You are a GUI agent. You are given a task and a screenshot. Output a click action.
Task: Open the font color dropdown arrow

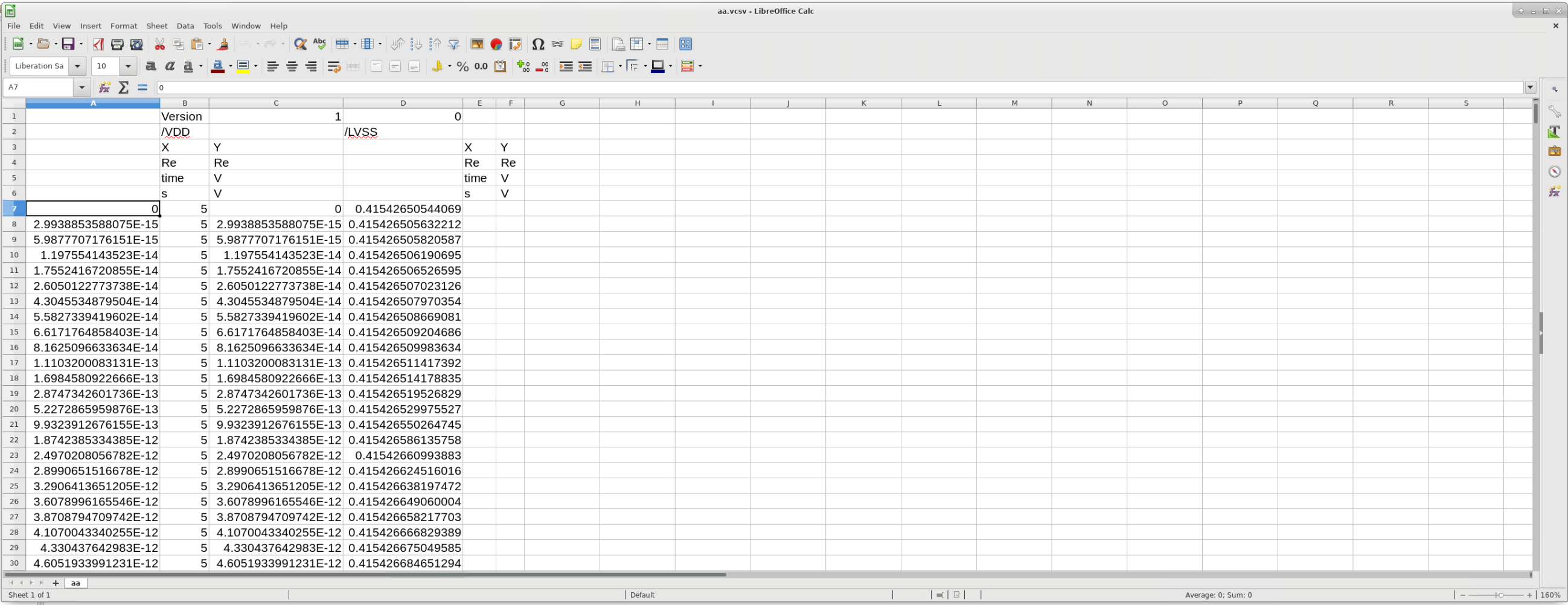(230, 66)
